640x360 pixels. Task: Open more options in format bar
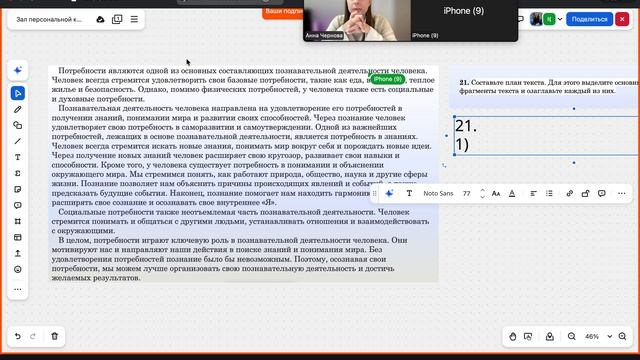coord(622,193)
